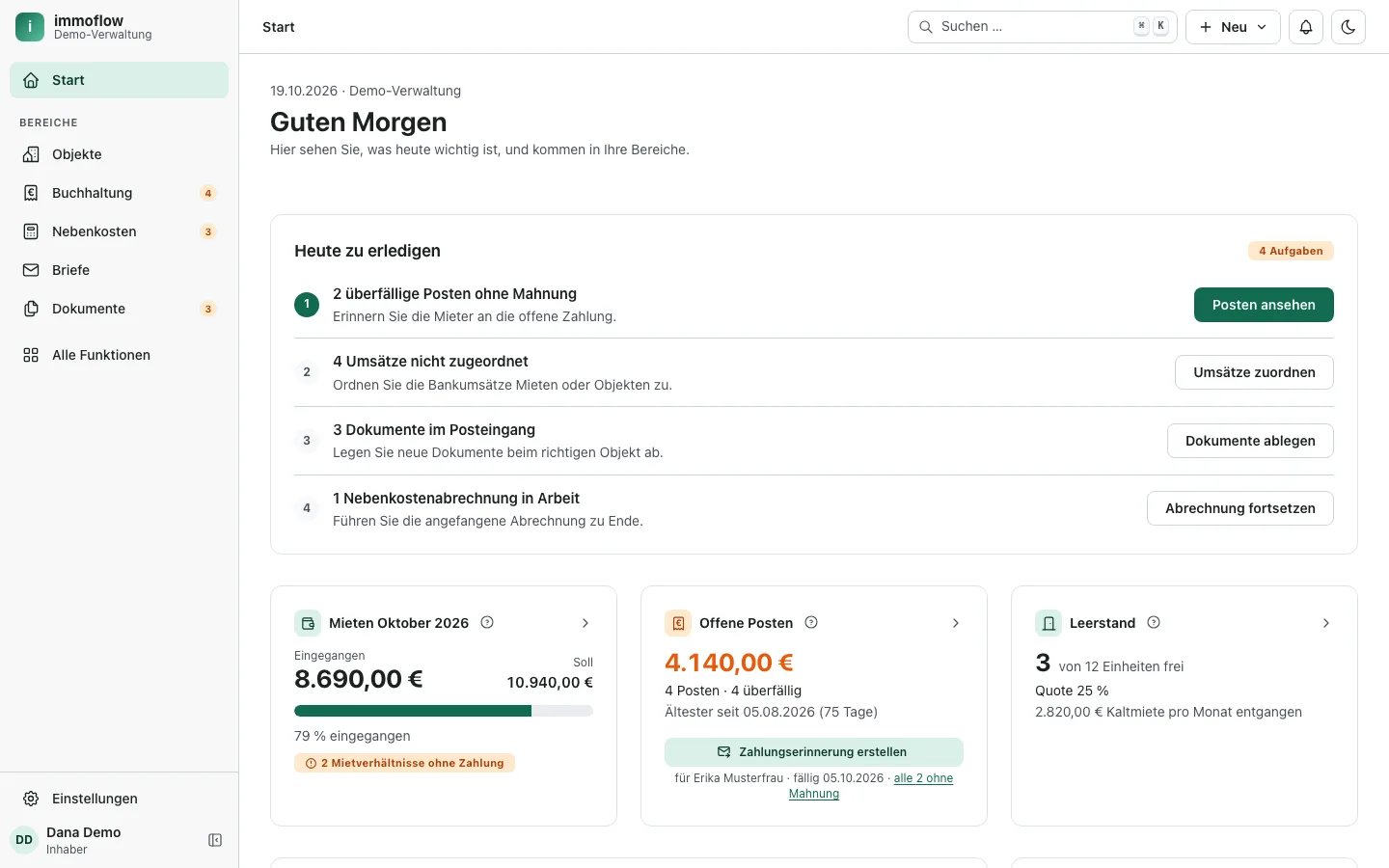Click Abrechnung fortsetzen button
This screenshot has height=868, width=1389.
1240,508
